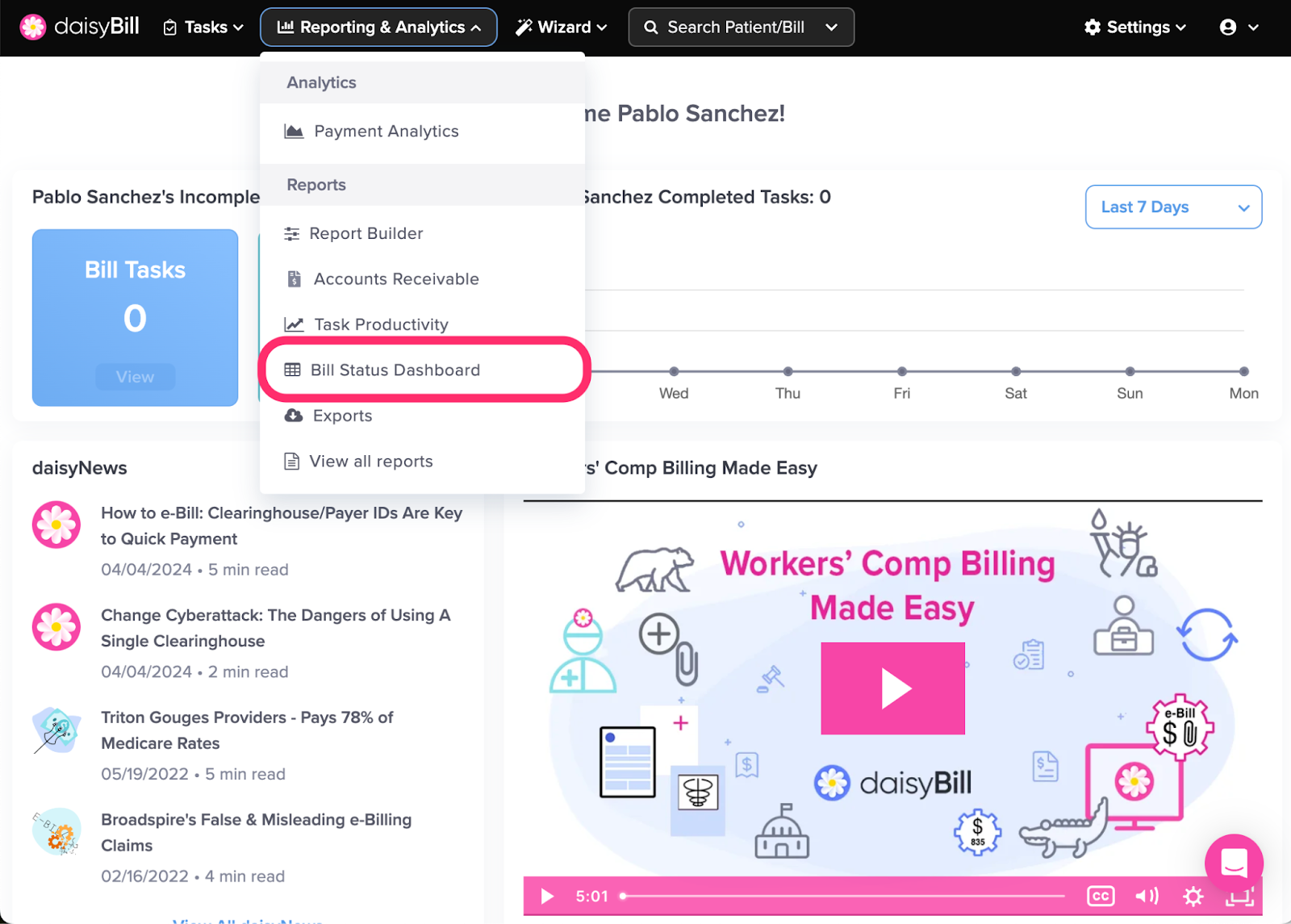Click the View button on Bill Tasks
Viewport: 1291px width, 924px height.
coord(134,376)
